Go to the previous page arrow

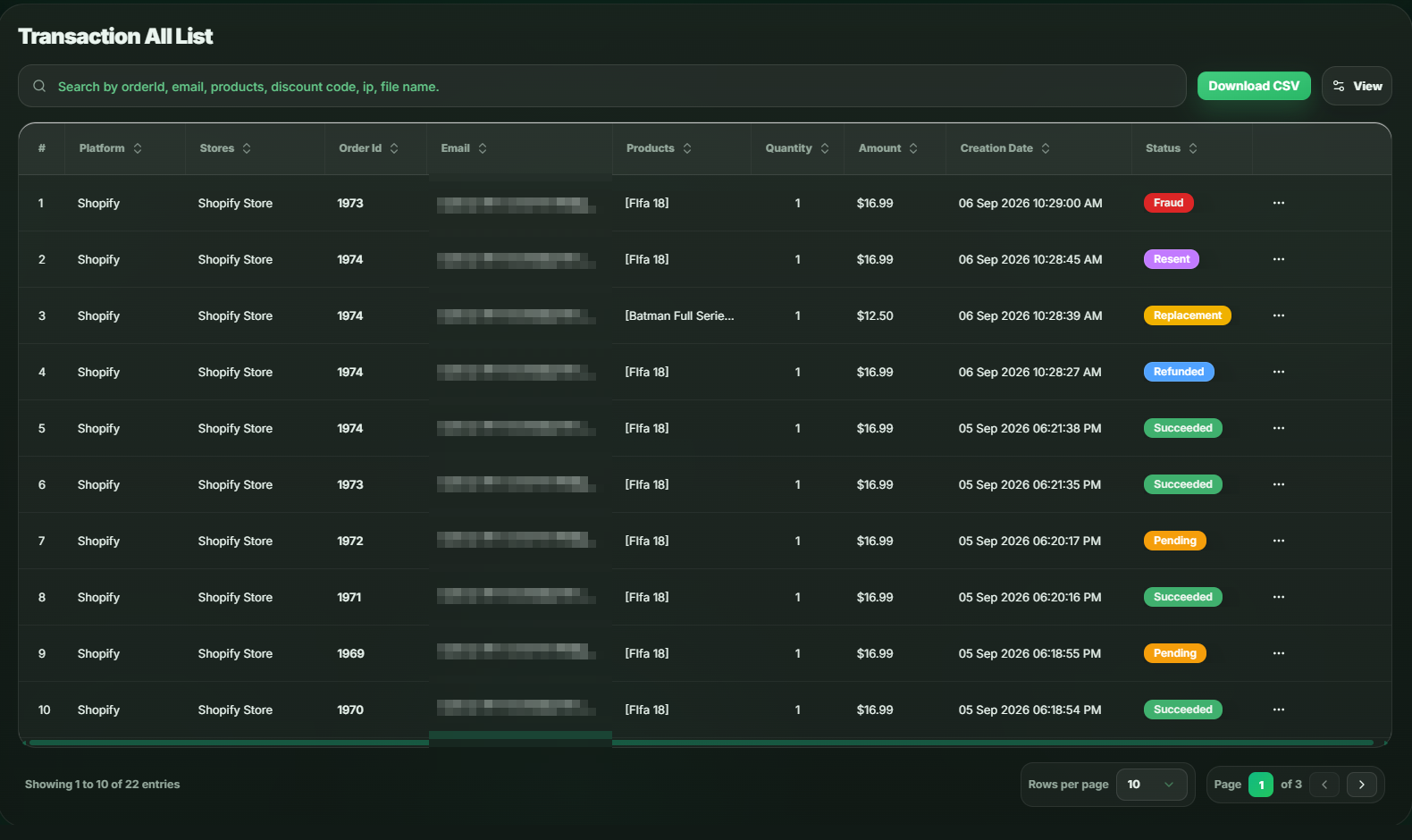(1324, 785)
